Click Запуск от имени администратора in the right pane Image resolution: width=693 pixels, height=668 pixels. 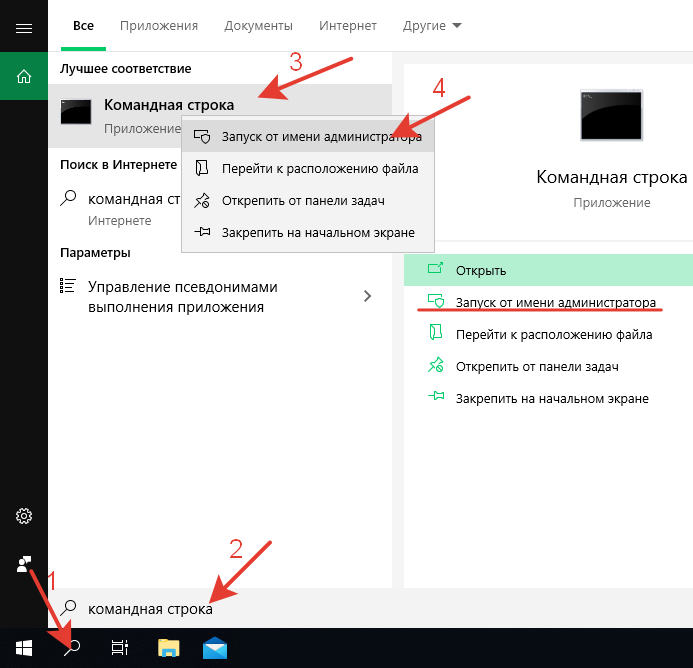coord(548,302)
